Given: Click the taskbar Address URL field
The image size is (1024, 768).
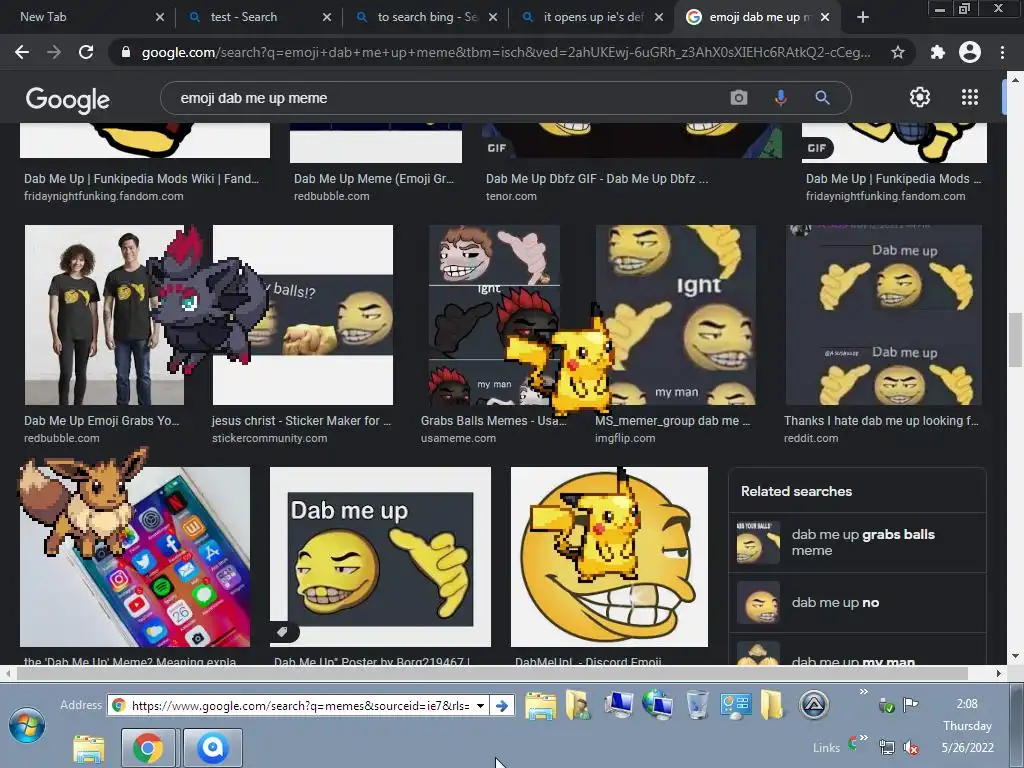Looking at the screenshot, I should pos(300,705).
